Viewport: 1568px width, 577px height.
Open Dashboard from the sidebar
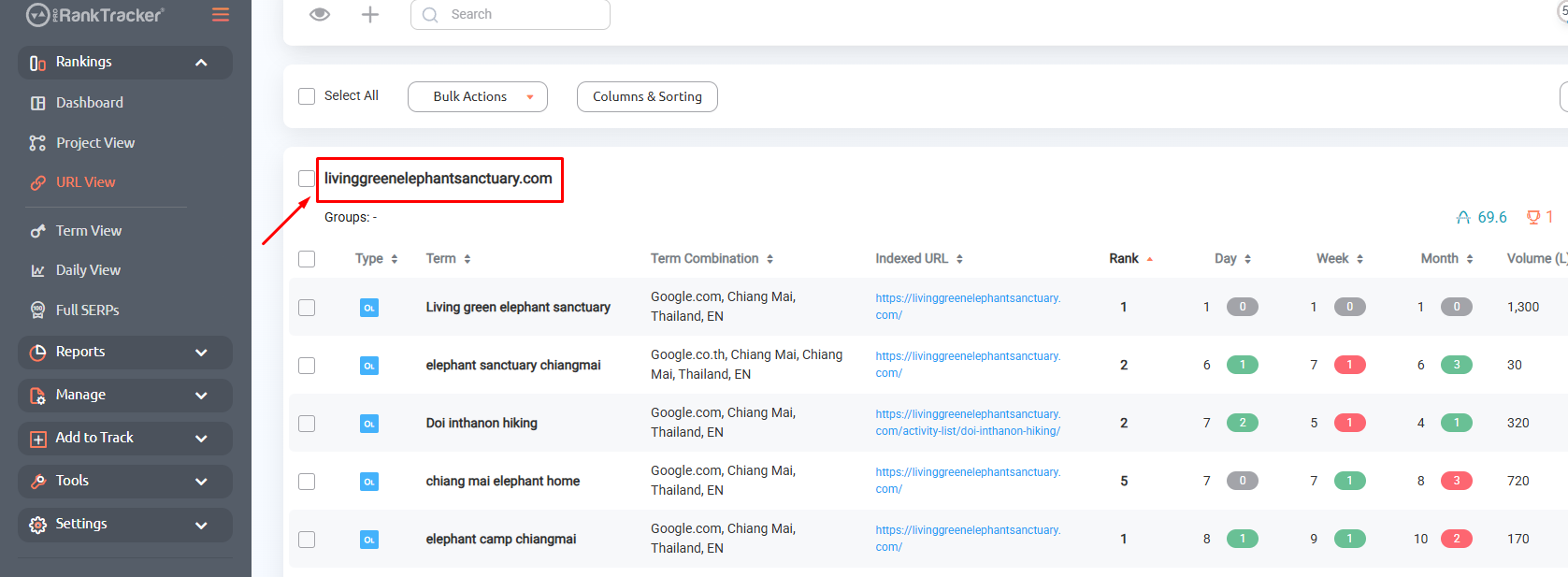[89, 103]
